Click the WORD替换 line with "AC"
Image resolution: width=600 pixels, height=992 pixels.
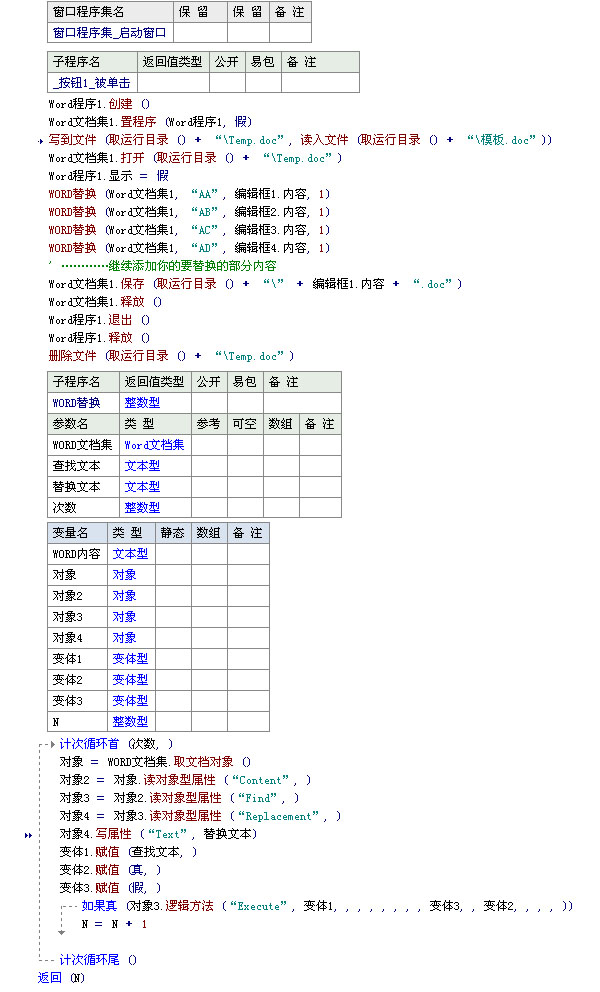click(189, 230)
